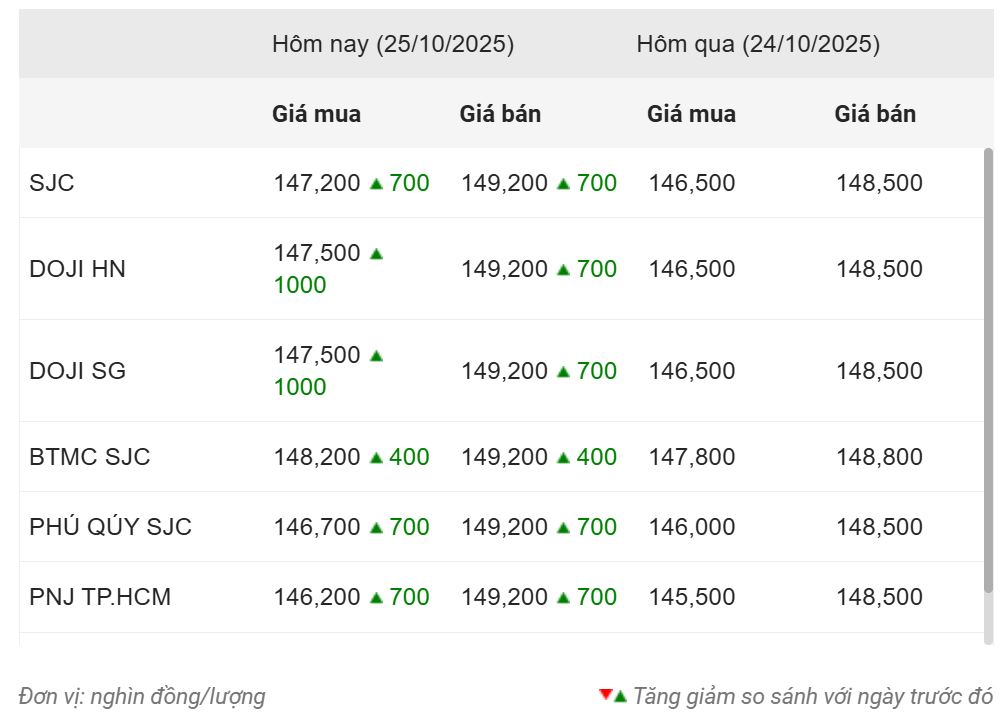Click the BTMC SJC brand name

point(90,457)
